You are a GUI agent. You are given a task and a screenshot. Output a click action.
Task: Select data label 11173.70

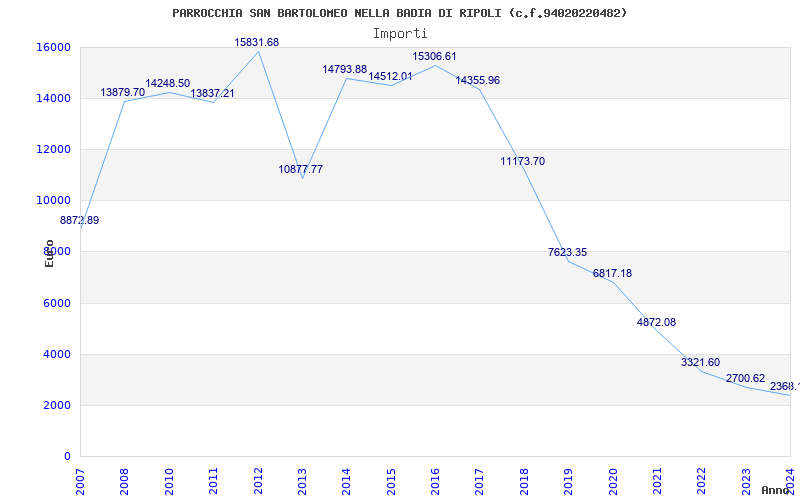click(x=522, y=161)
